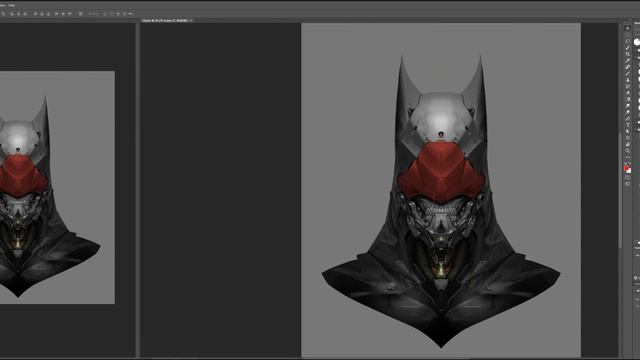This screenshot has height=360, width=640.
Task: Click the large helmet artwork on the right canvas
Action: 441,202
